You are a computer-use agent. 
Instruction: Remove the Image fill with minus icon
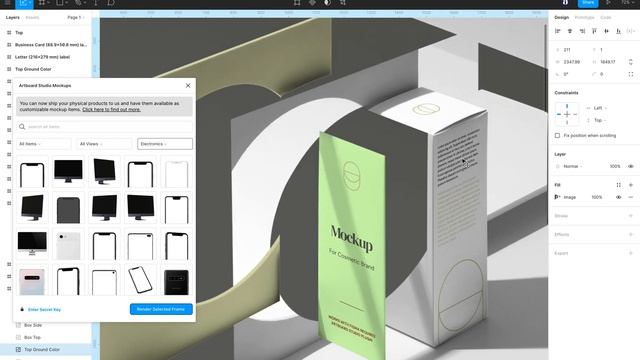(631, 197)
